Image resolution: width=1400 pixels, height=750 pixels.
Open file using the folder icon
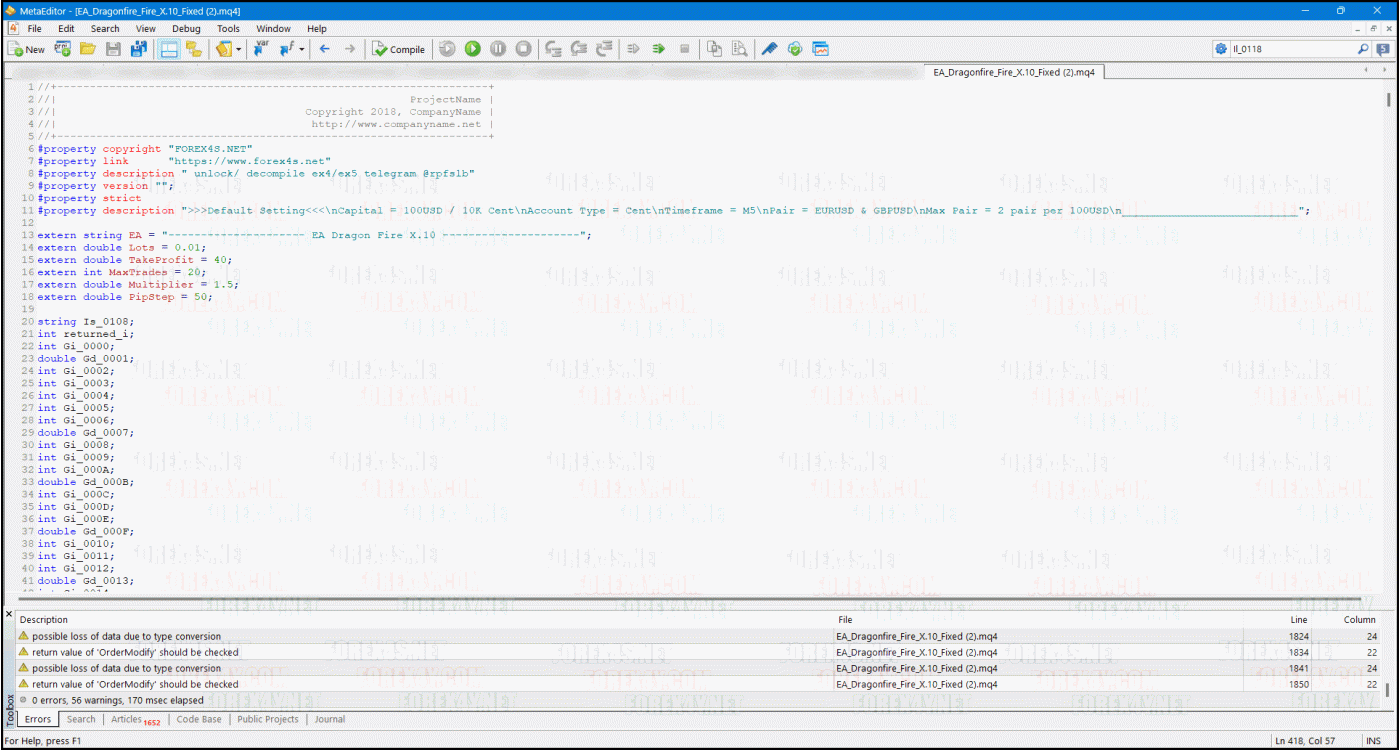pos(88,49)
